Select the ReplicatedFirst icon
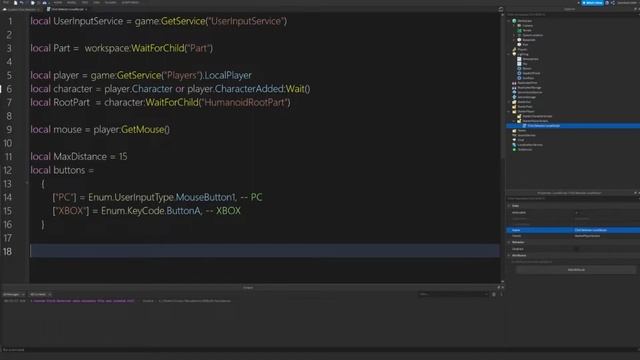The image size is (640, 360). [x=514, y=83]
